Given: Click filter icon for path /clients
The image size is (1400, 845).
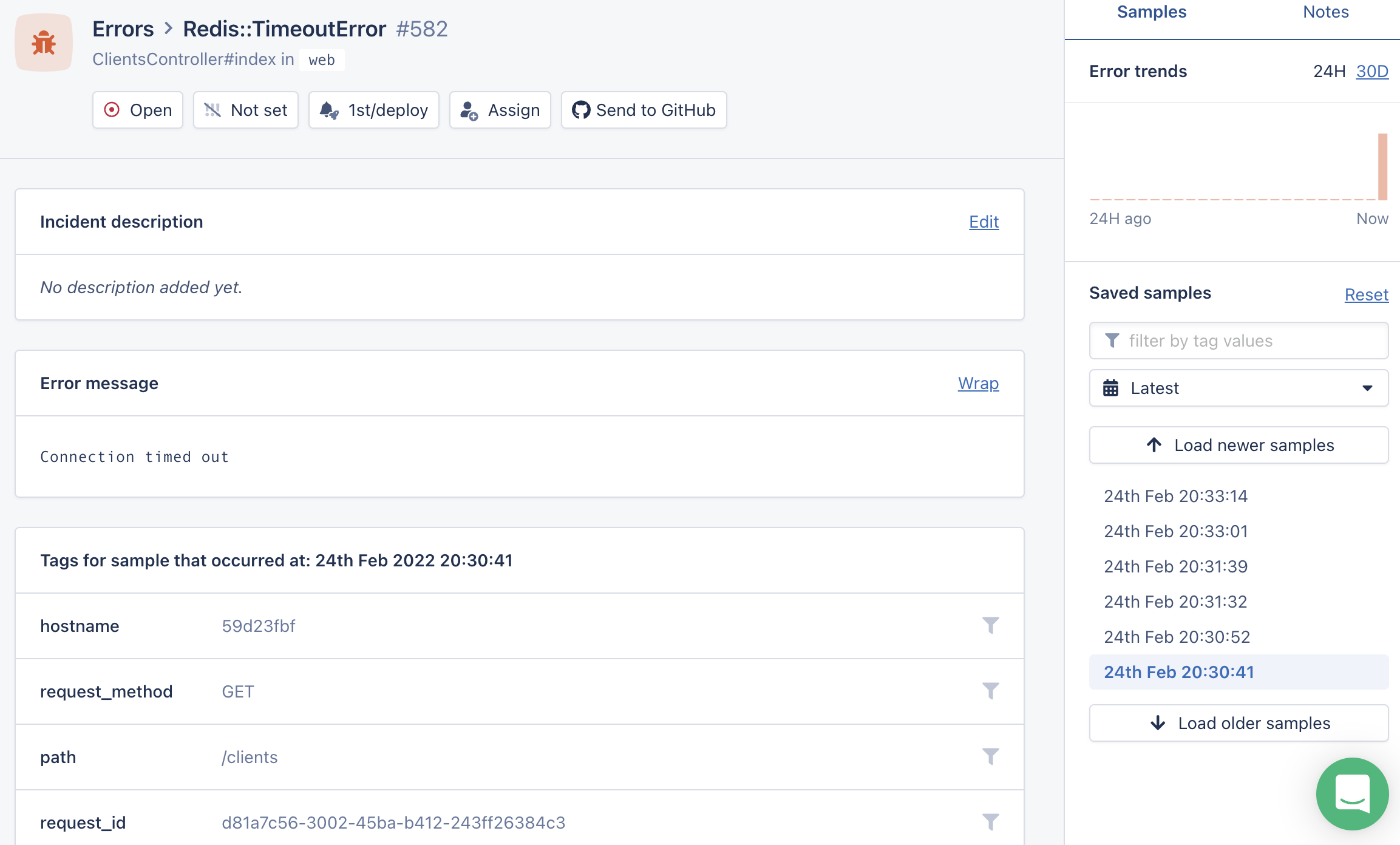Looking at the screenshot, I should coord(990,756).
